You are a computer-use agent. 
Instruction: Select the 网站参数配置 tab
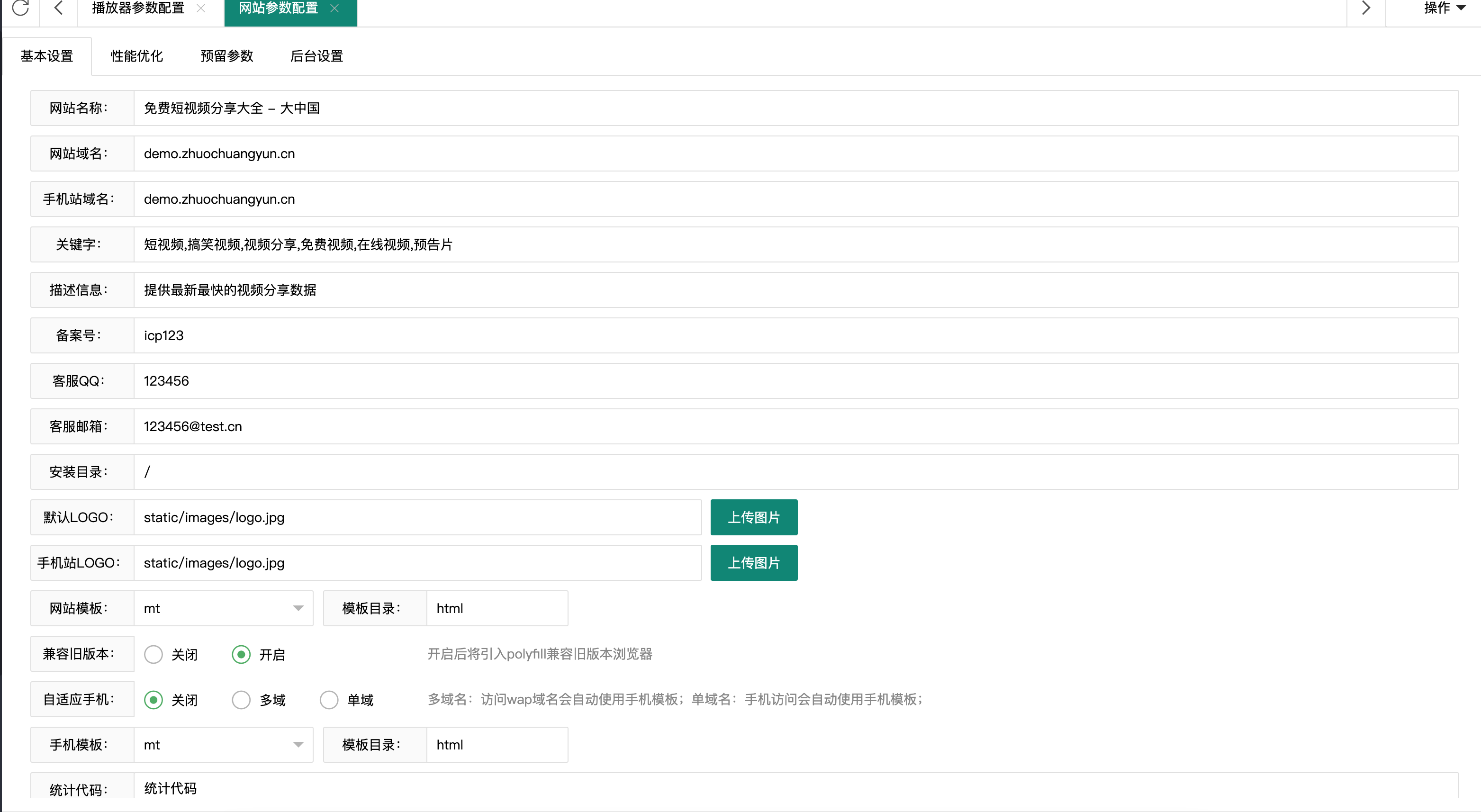tap(278, 8)
